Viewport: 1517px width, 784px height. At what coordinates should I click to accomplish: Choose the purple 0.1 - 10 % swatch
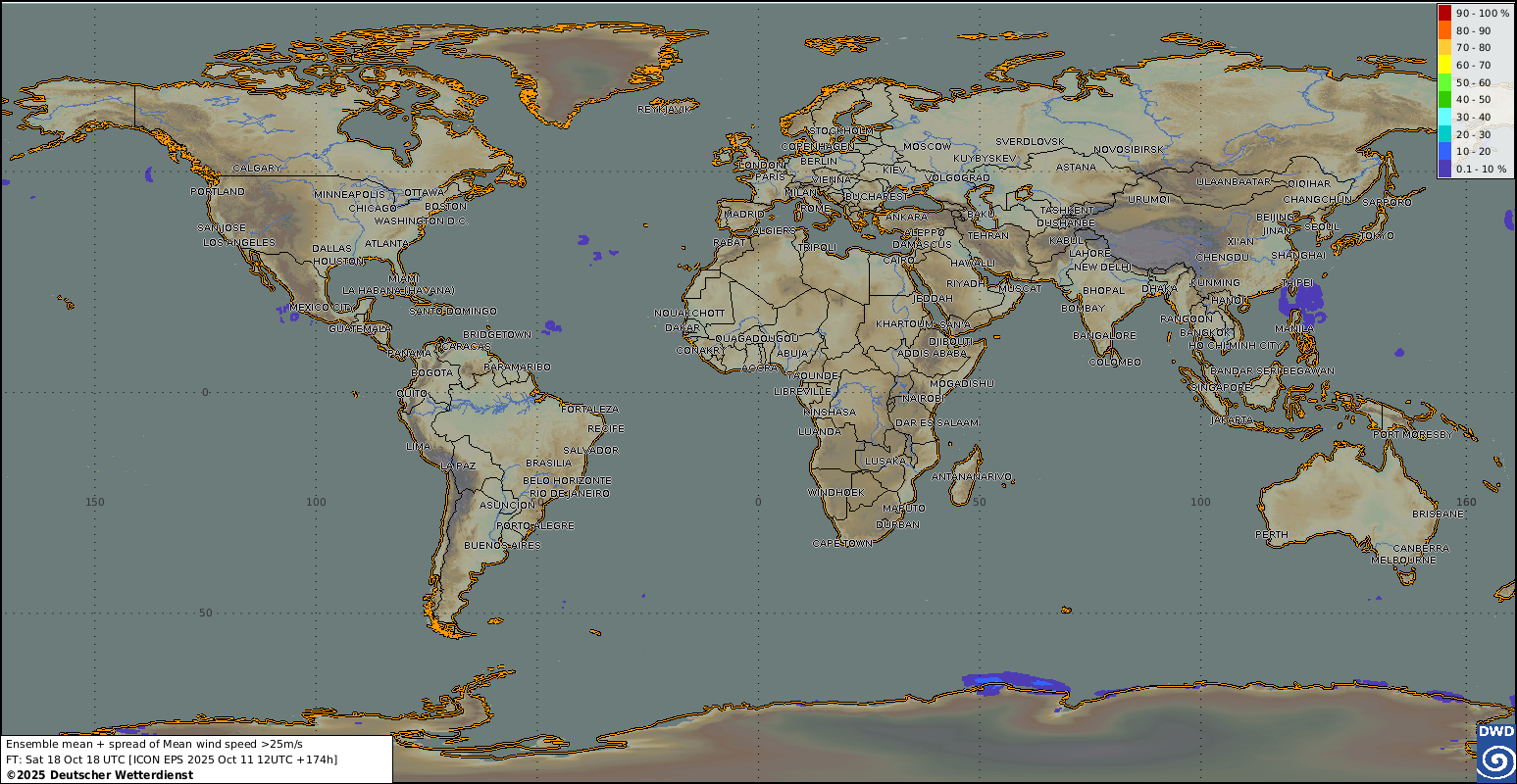click(1444, 169)
